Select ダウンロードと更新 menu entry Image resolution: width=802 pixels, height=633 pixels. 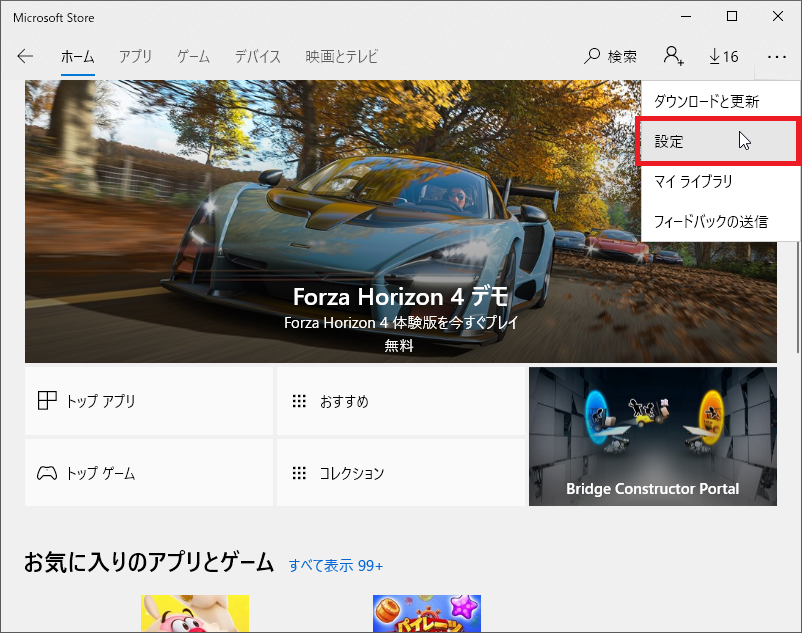click(x=706, y=102)
